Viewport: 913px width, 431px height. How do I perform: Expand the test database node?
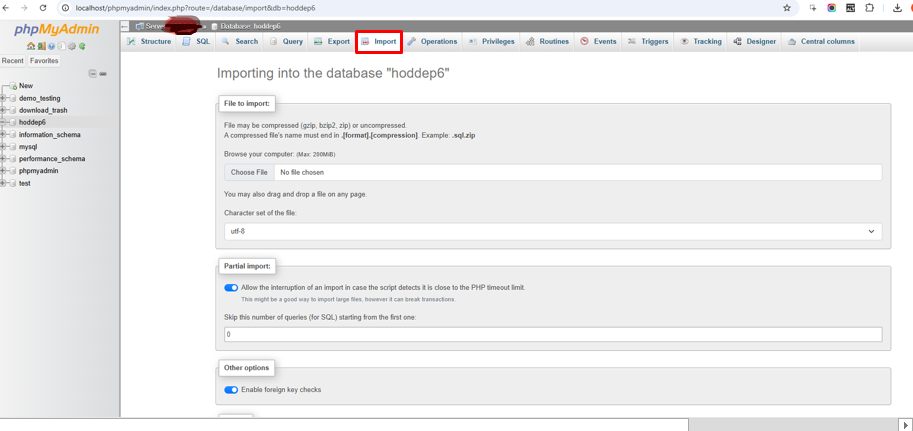point(3,183)
